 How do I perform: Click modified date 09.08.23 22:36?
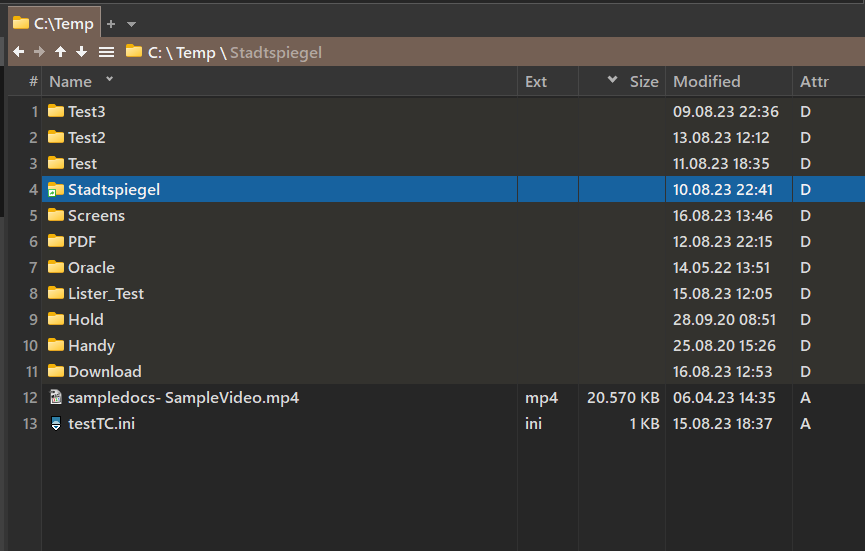pyautogui.click(x=725, y=111)
